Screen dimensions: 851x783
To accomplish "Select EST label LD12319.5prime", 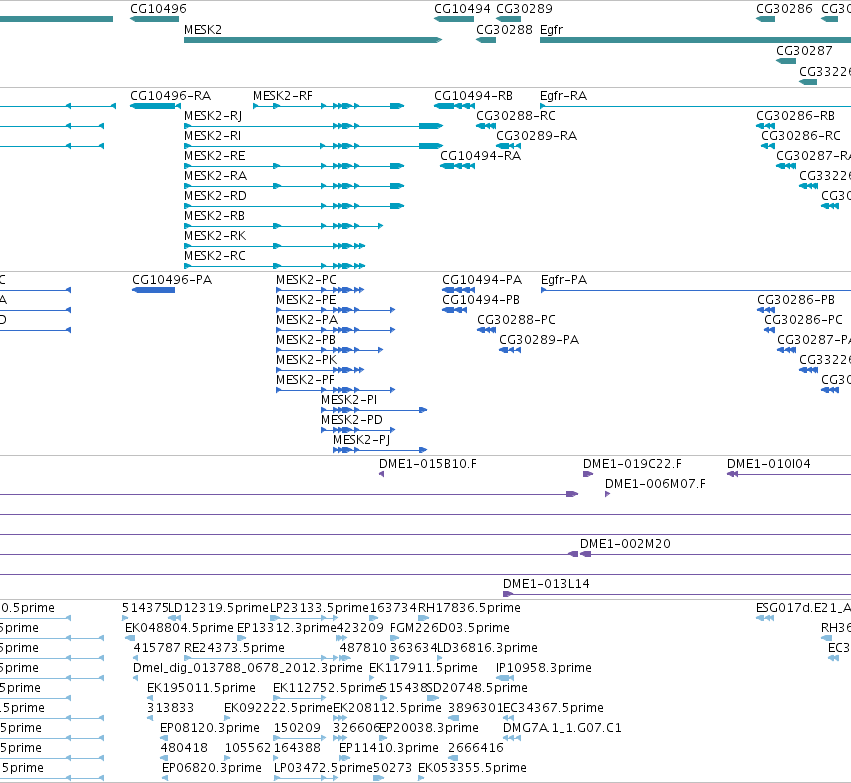I will coord(219,608).
